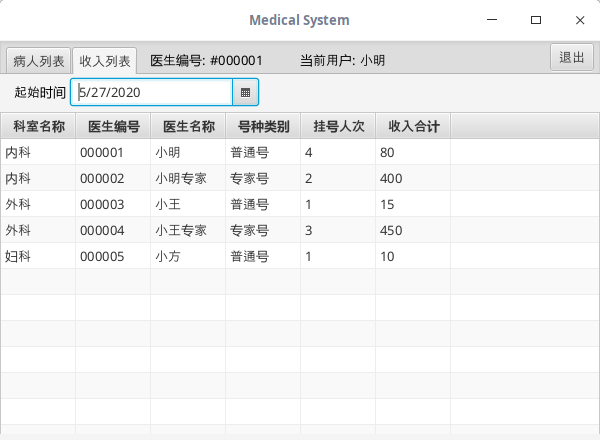Sort by 收入合计 column header

pos(413,126)
